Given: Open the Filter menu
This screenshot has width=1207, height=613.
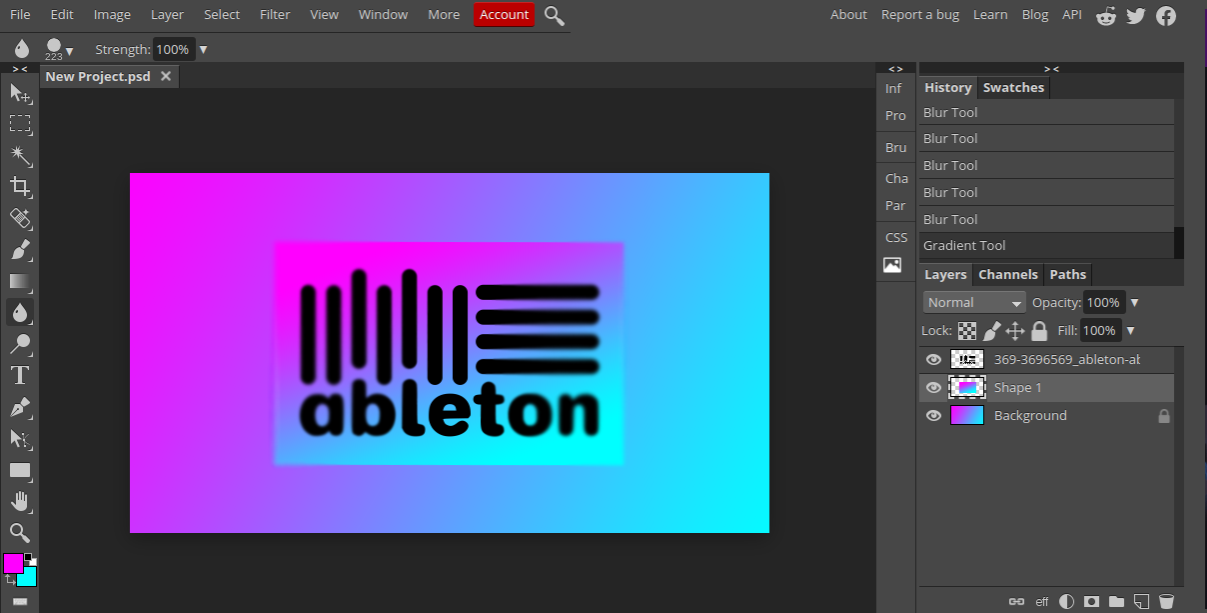Looking at the screenshot, I should coord(274,14).
